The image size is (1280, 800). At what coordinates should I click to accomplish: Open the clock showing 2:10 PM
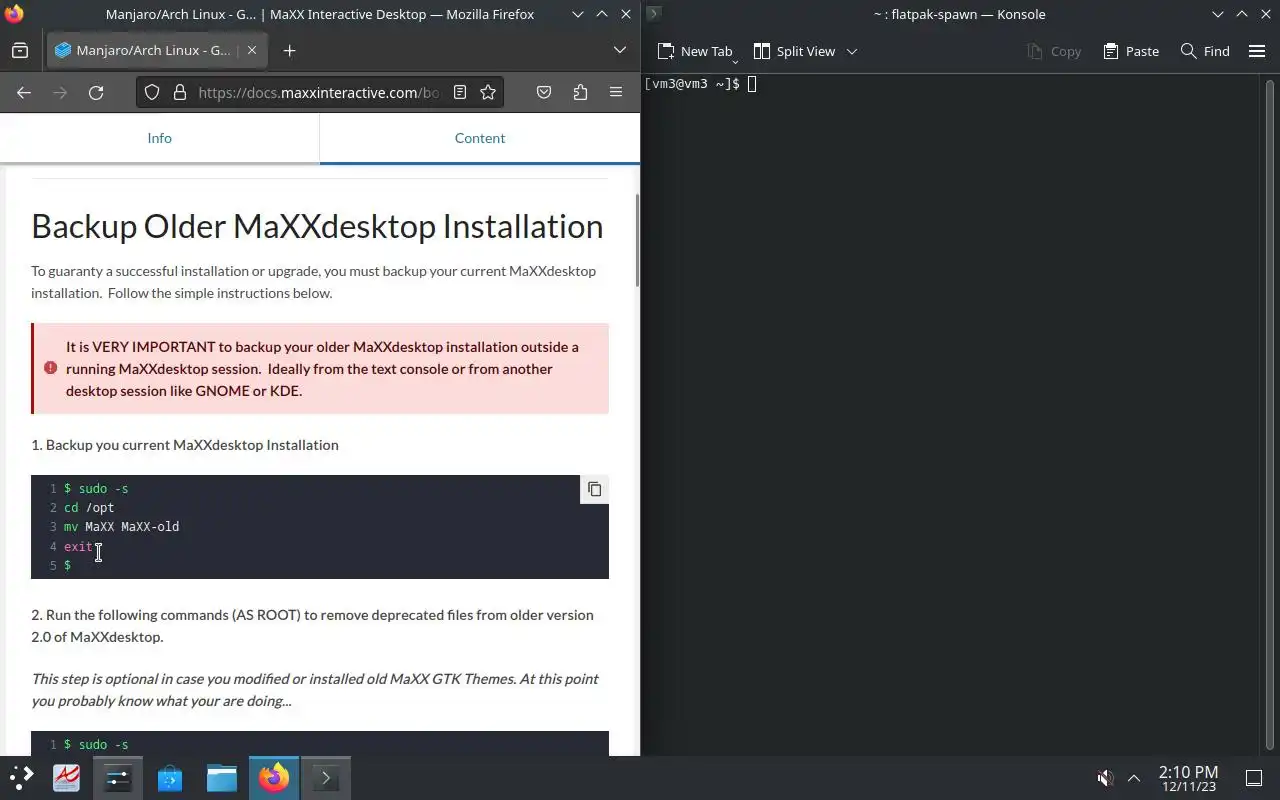[1188, 778]
